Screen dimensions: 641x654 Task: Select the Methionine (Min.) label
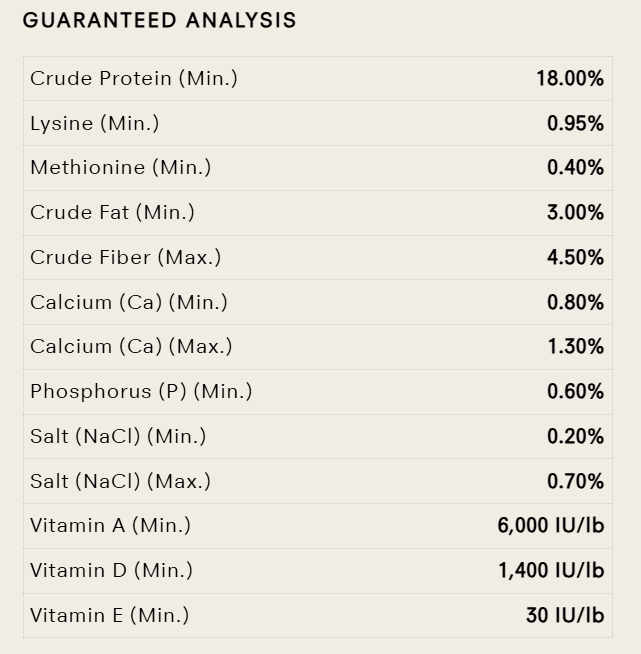click(x=121, y=168)
